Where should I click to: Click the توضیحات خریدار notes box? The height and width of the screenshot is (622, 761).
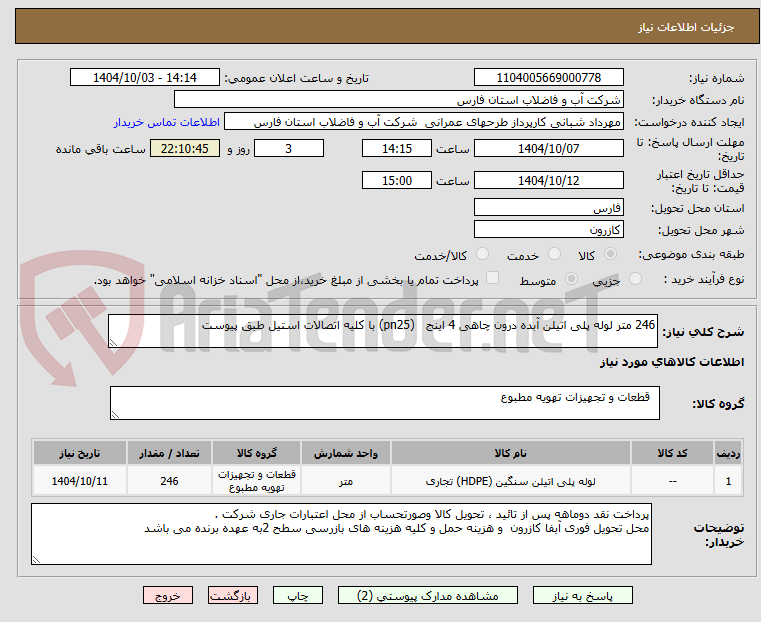[x=341, y=534]
